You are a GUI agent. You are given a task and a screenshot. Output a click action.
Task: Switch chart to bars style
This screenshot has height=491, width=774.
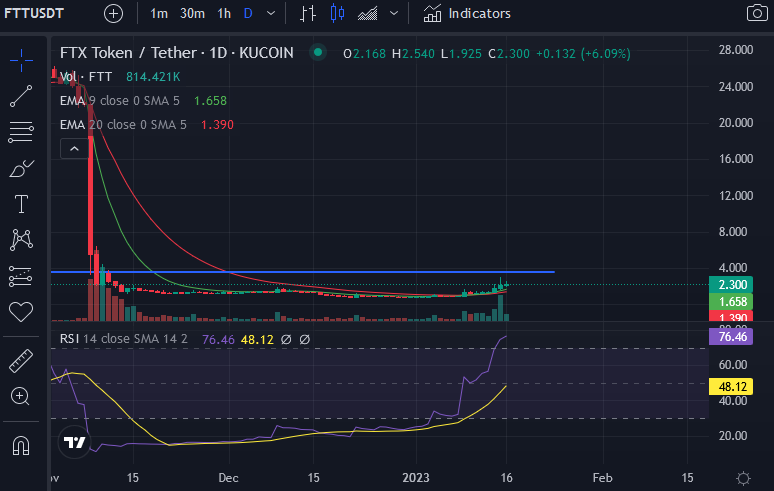[308, 14]
